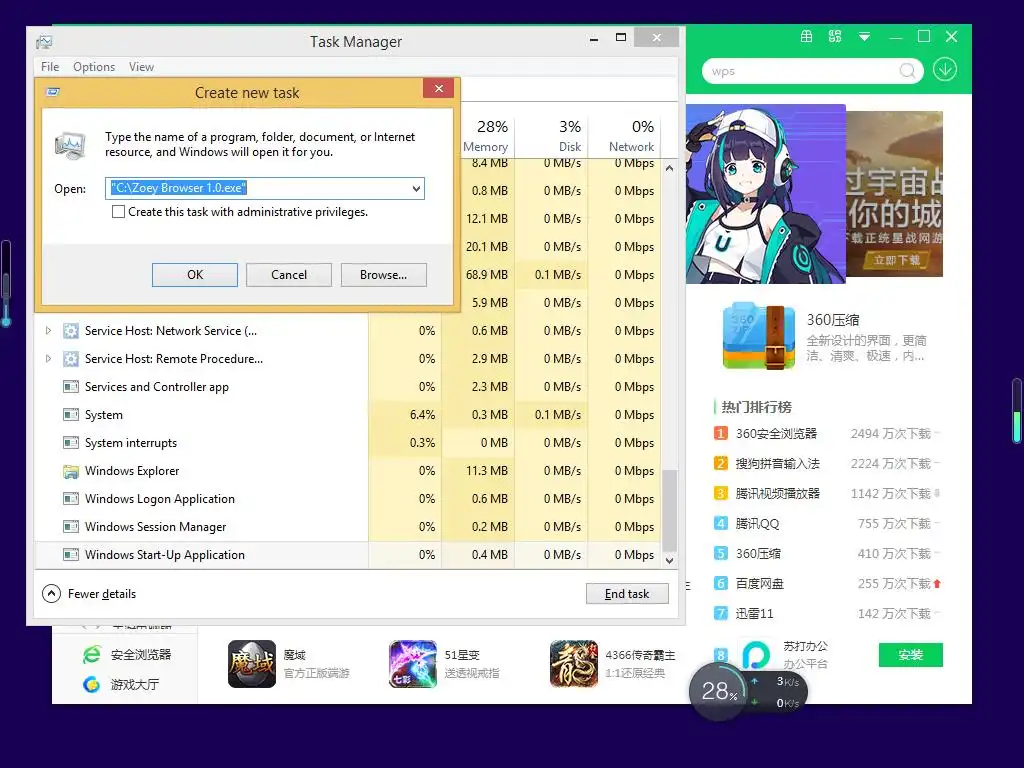Cancel the Create new task dialog

coord(289,275)
